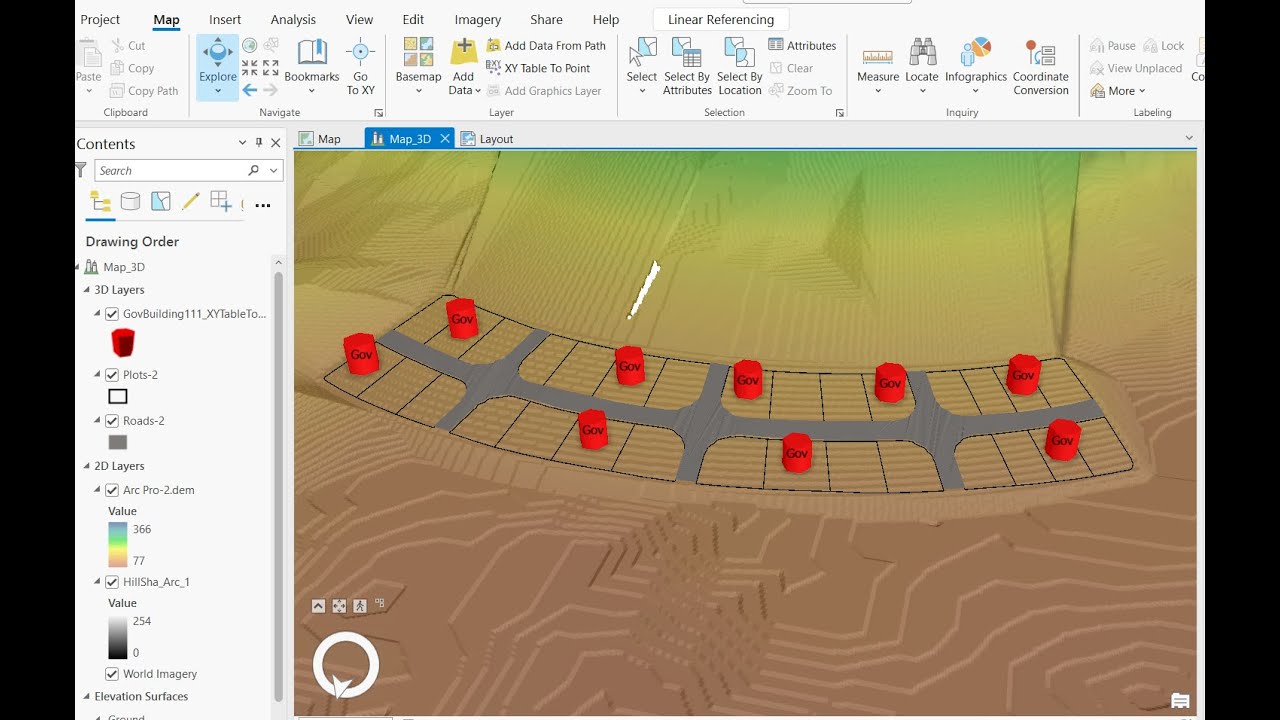This screenshot has width=1280, height=720.
Task: Click the Add Data icon
Action: pos(463,53)
